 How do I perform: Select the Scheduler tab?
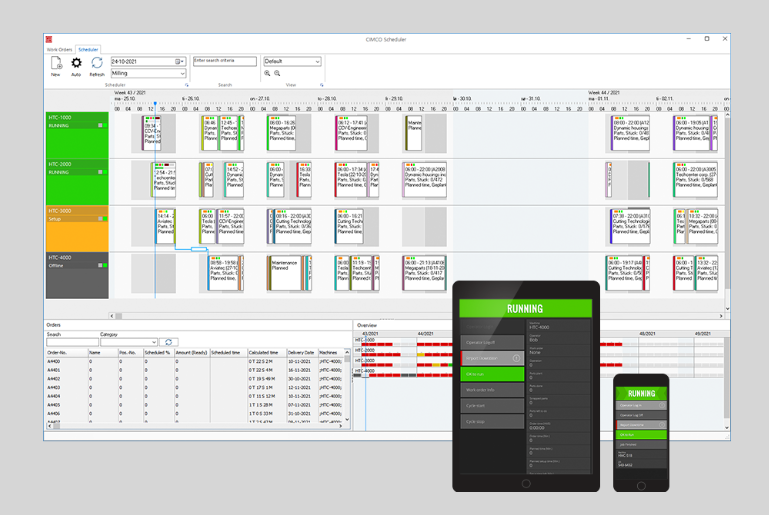point(88,50)
